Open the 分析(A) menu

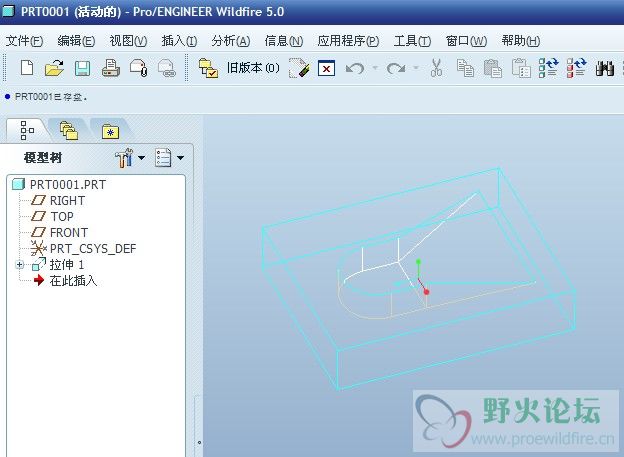click(231, 41)
